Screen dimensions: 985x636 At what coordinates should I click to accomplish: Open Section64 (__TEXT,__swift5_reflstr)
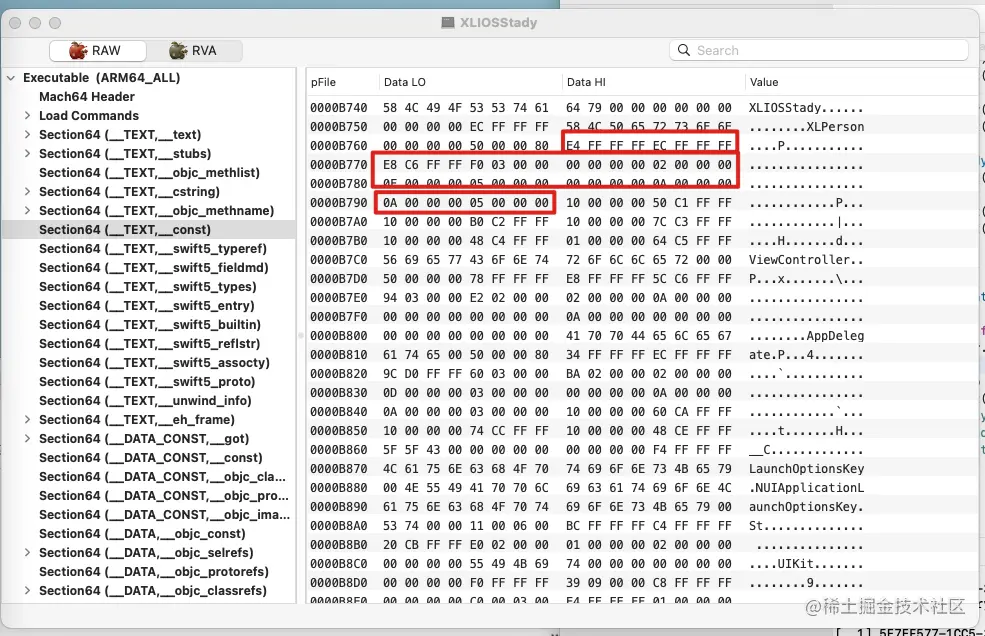pyautogui.click(x=150, y=344)
